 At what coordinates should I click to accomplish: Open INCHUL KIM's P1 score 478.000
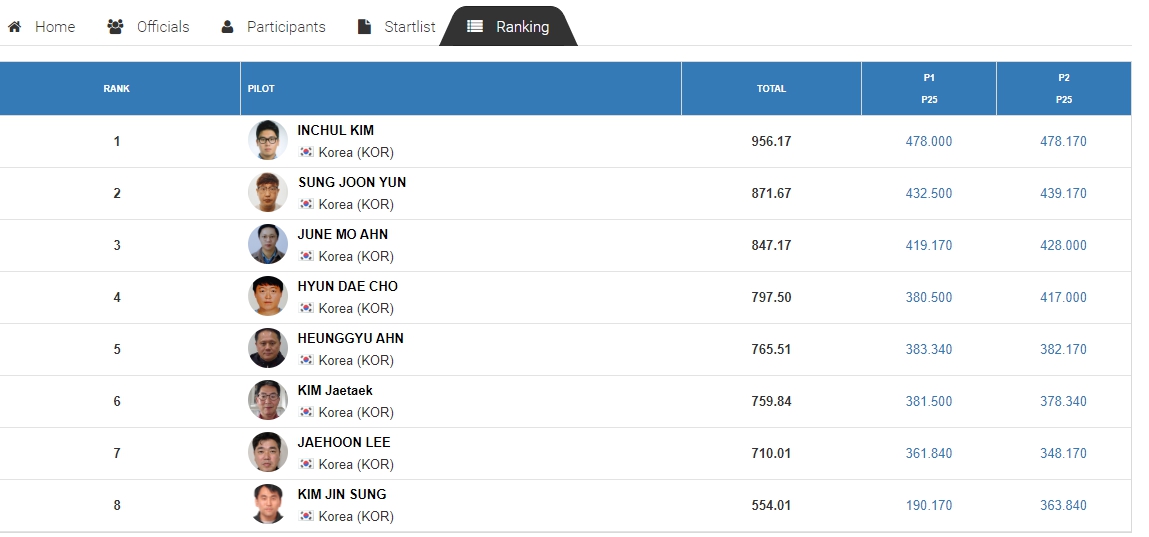coord(928,141)
